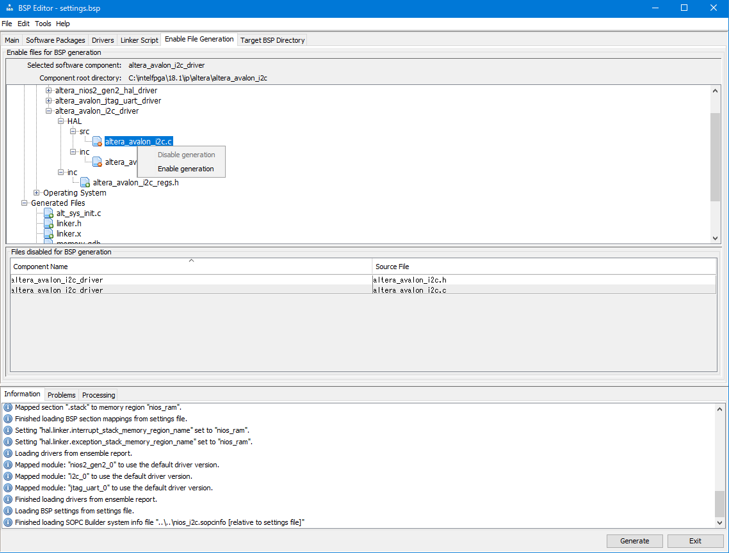Select altera_avalon_i2c_regs.h tree item

tap(136, 182)
